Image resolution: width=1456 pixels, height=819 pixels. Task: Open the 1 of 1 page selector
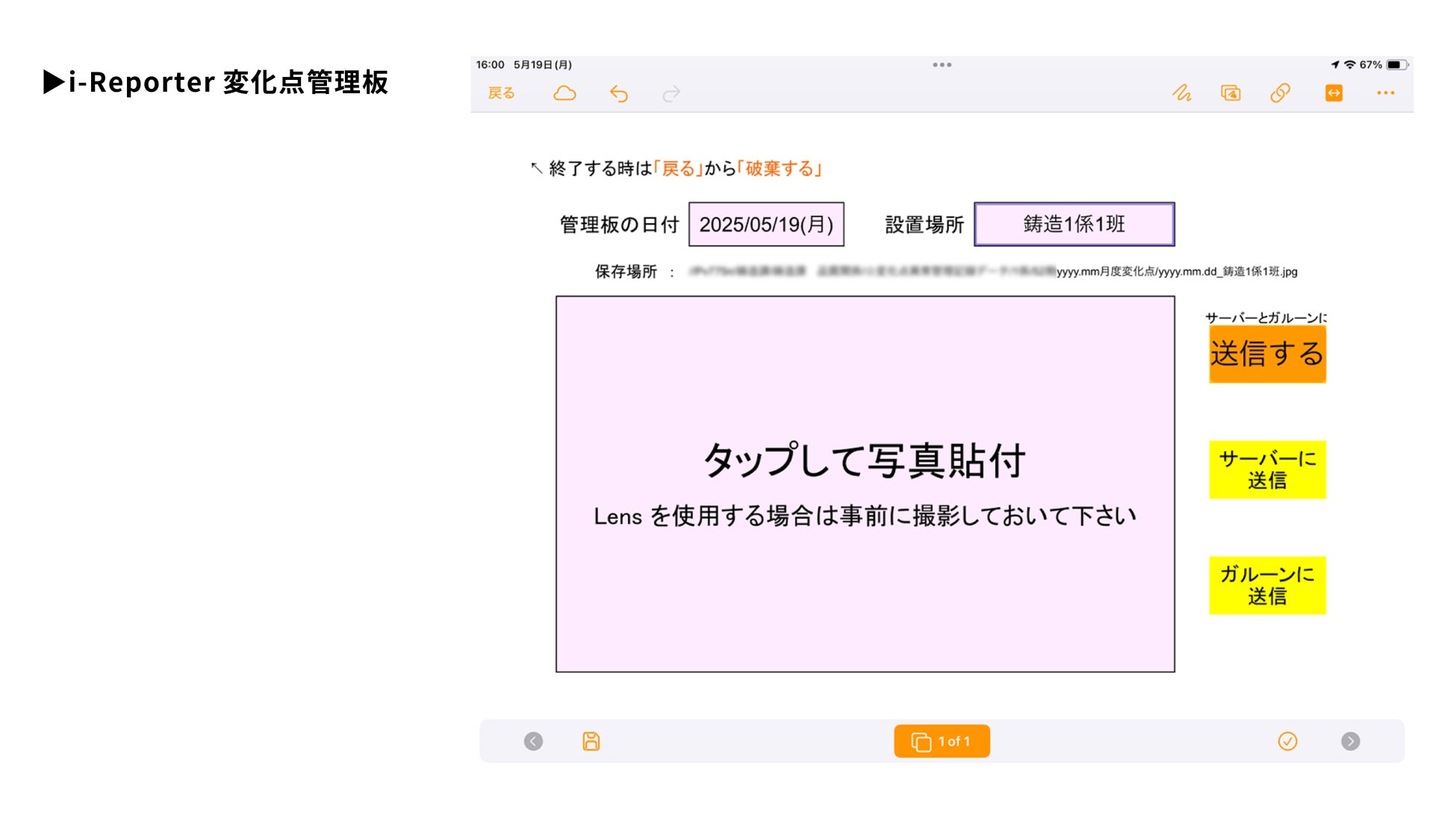(942, 741)
